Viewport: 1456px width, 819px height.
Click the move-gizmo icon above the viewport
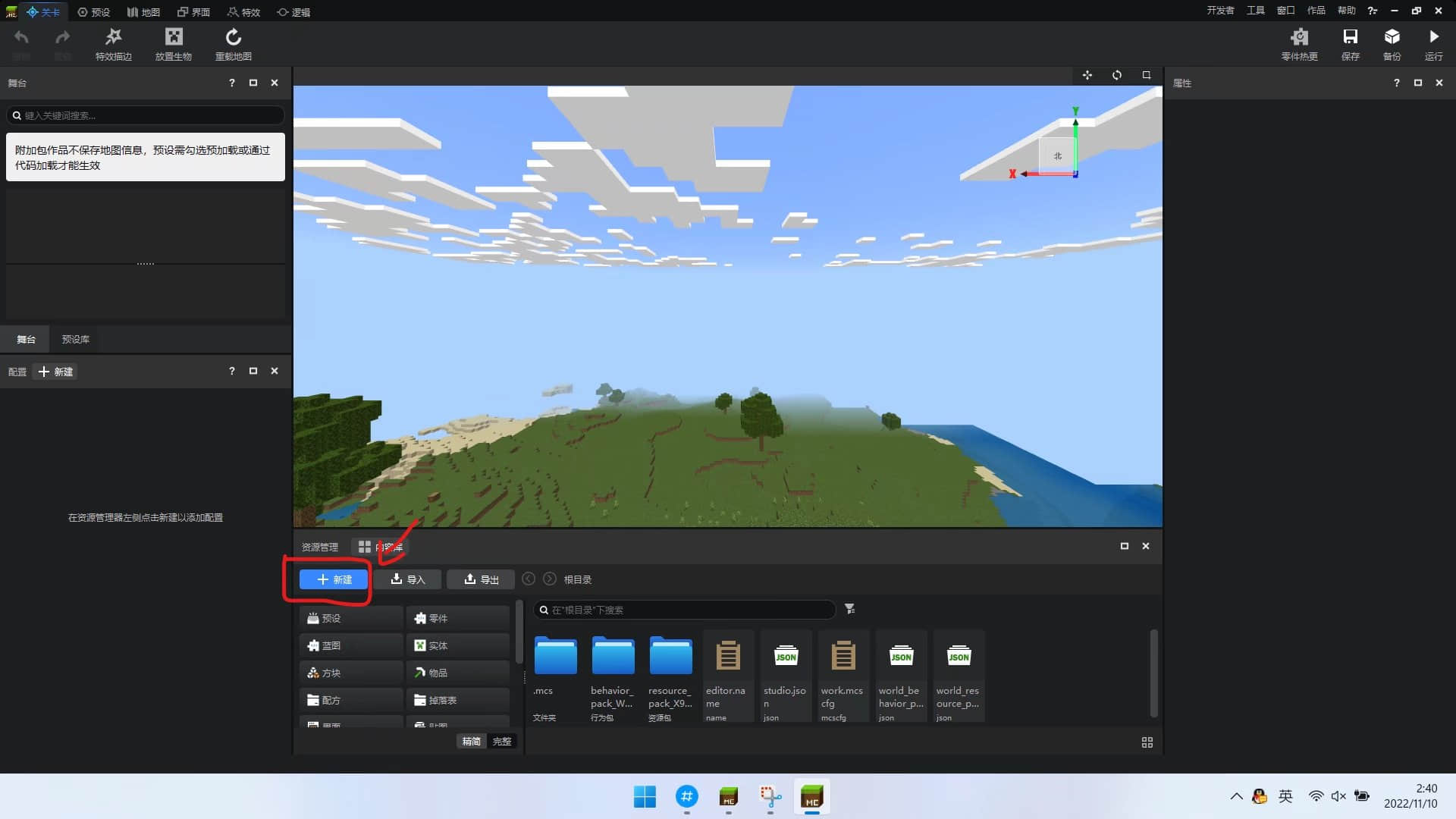tap(1087, 75)
